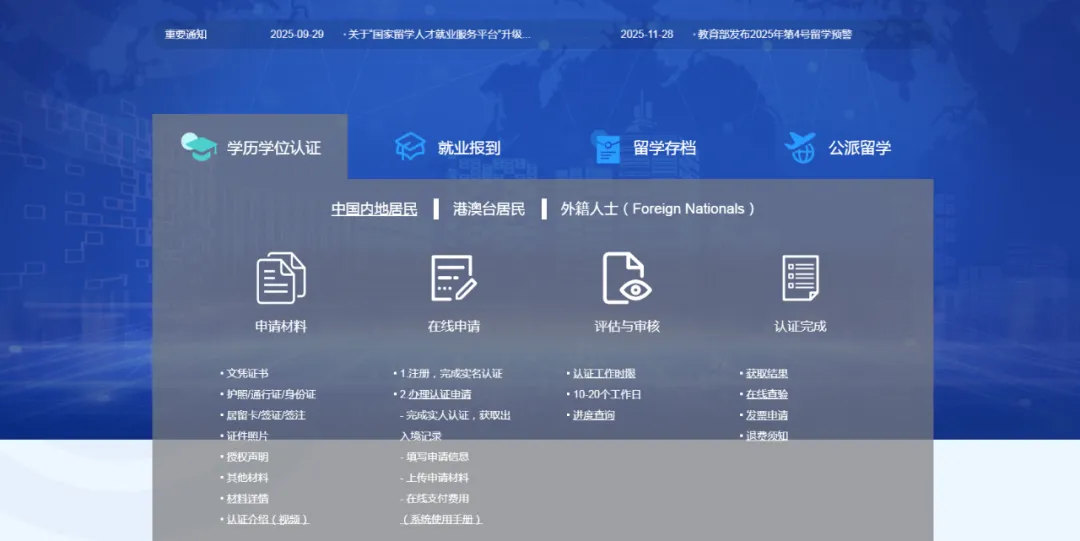
Task: Click the 在线申请 heading label
Action: pos(454,326)
